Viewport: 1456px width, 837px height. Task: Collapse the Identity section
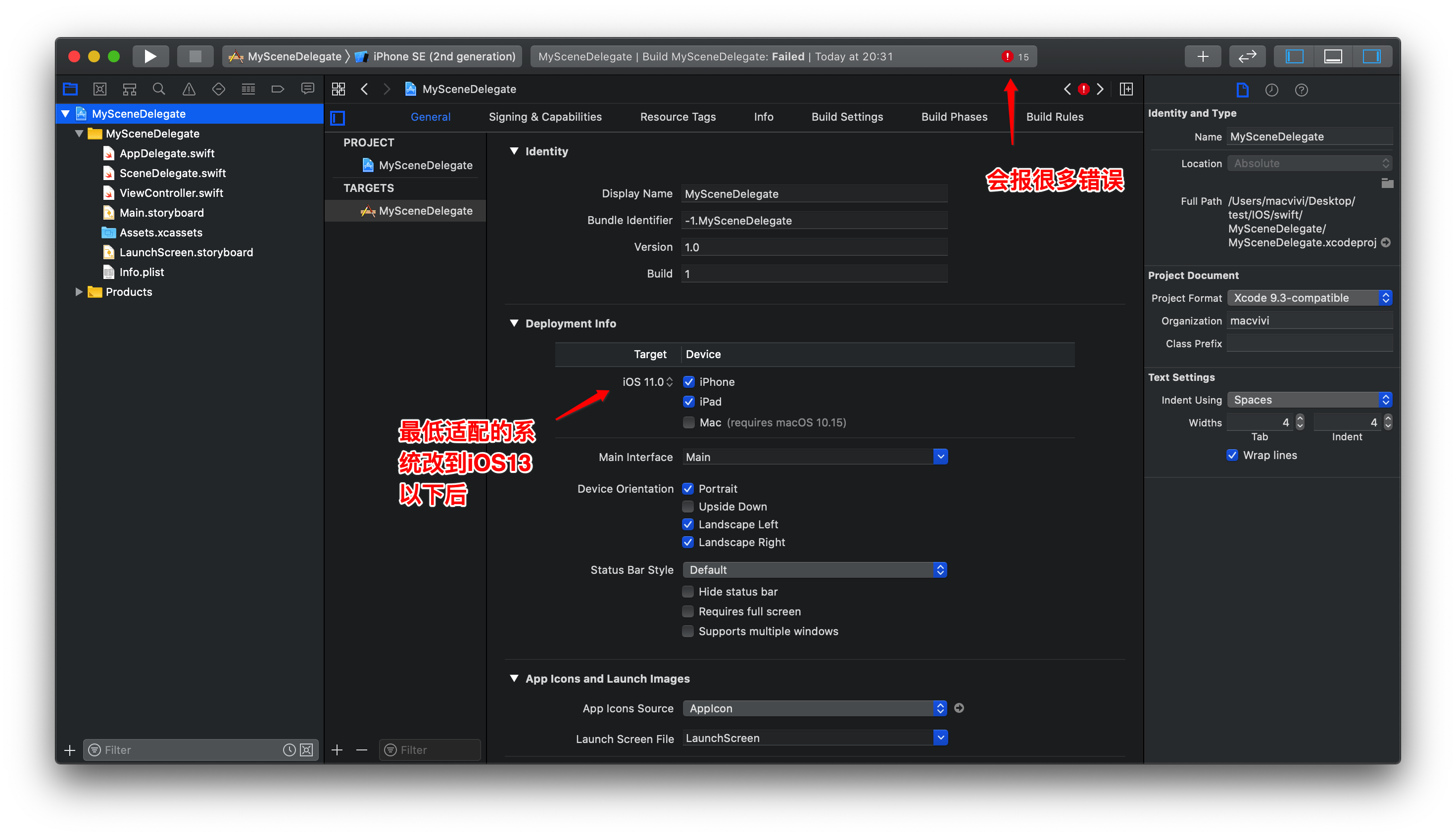[x=514, y=150]
